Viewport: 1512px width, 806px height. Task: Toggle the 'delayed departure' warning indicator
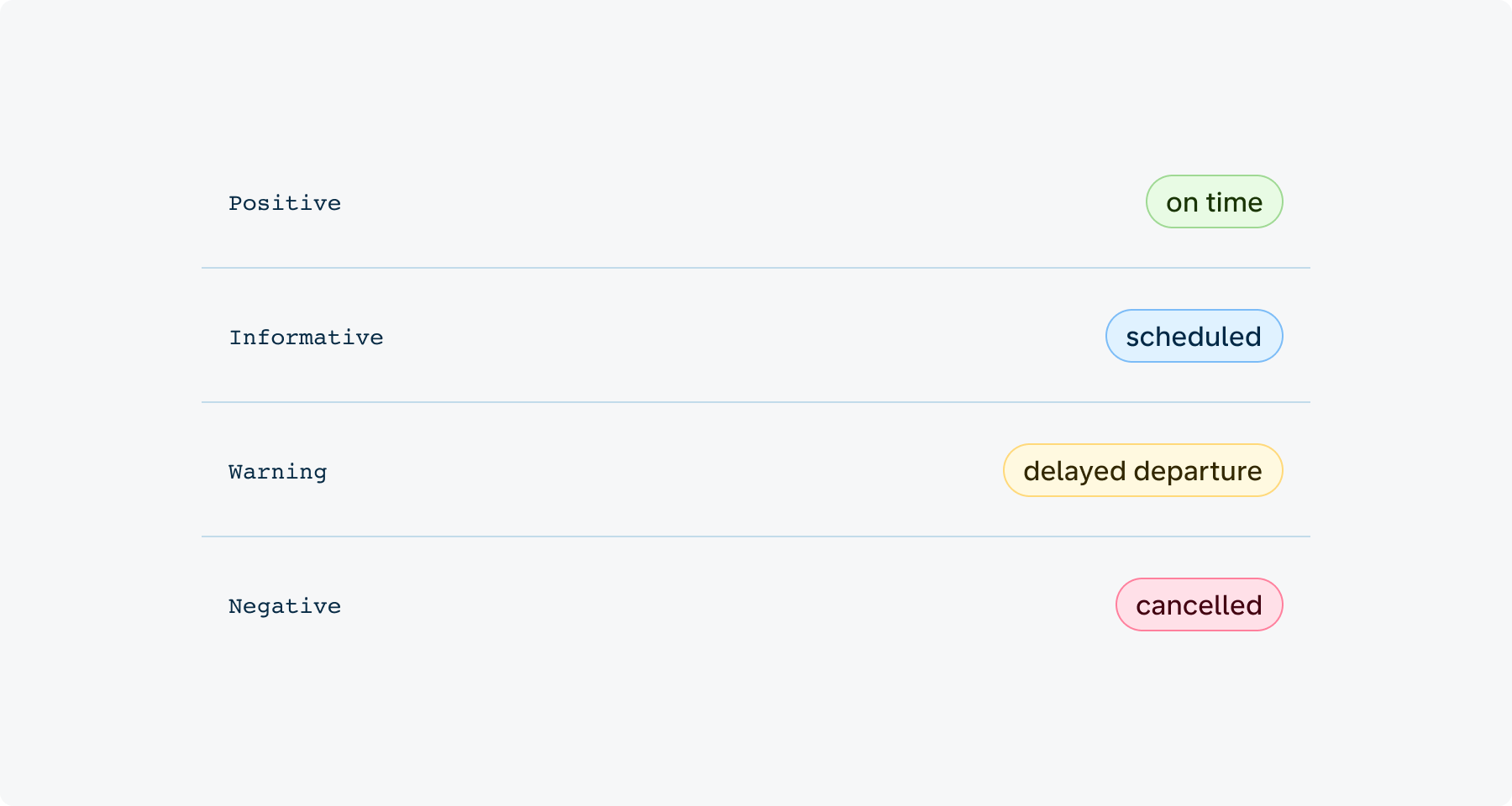[1142, 470]
